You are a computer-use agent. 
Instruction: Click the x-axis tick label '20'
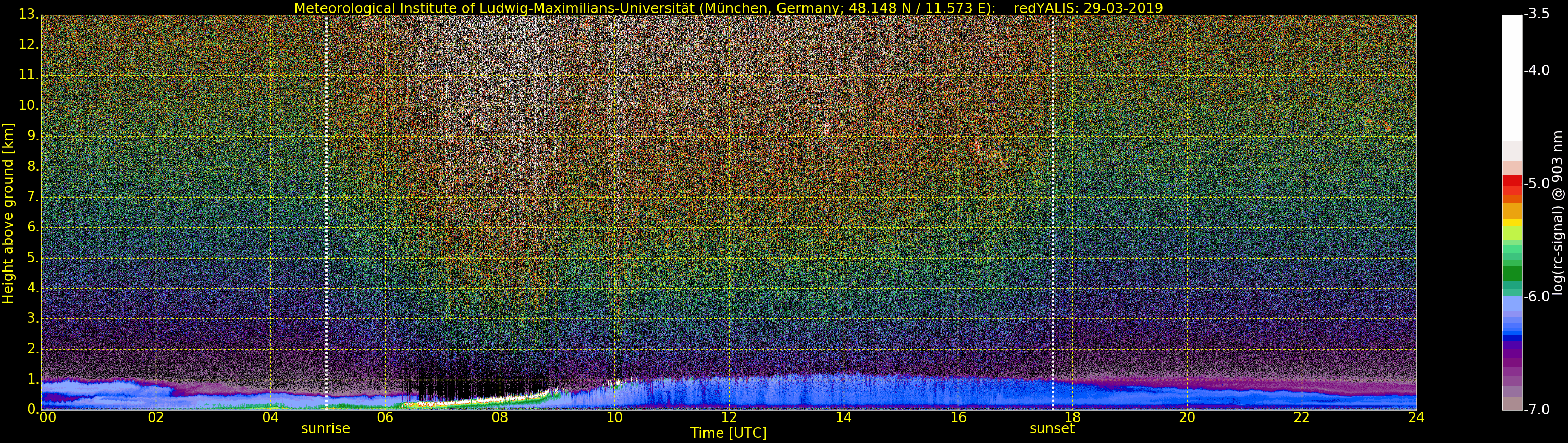pyautogui.click(x=1187, y=417)
